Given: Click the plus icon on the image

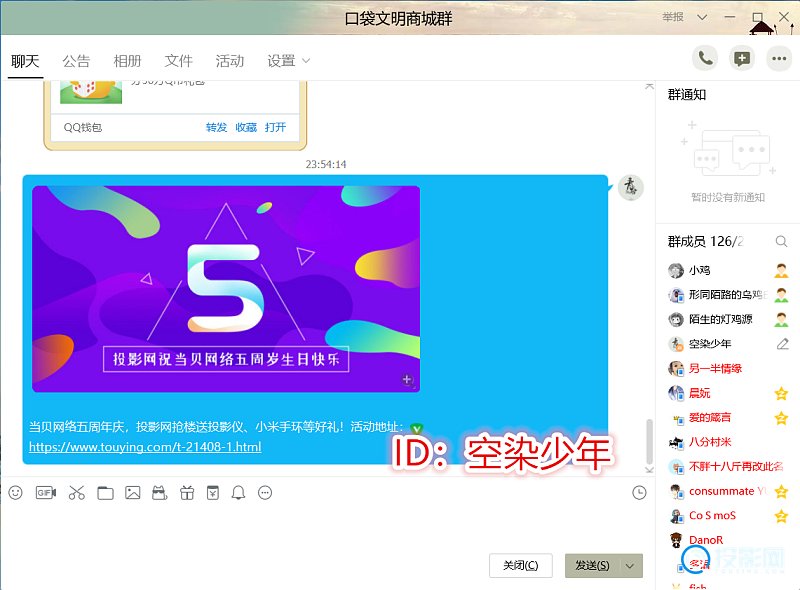Looking at the screenshot, I should click(407, 379).
